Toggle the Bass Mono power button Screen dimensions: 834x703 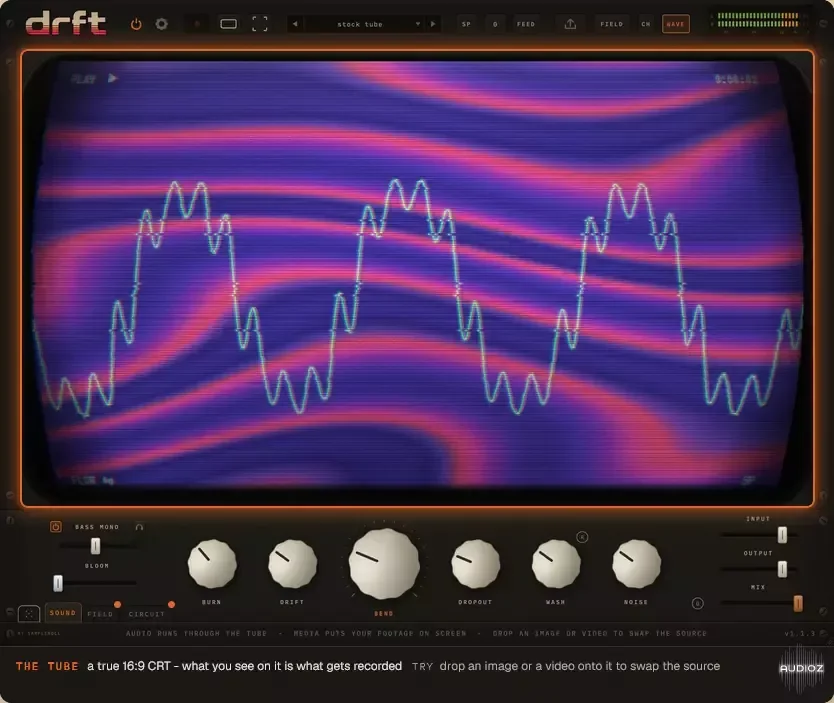tap(55, 526)
